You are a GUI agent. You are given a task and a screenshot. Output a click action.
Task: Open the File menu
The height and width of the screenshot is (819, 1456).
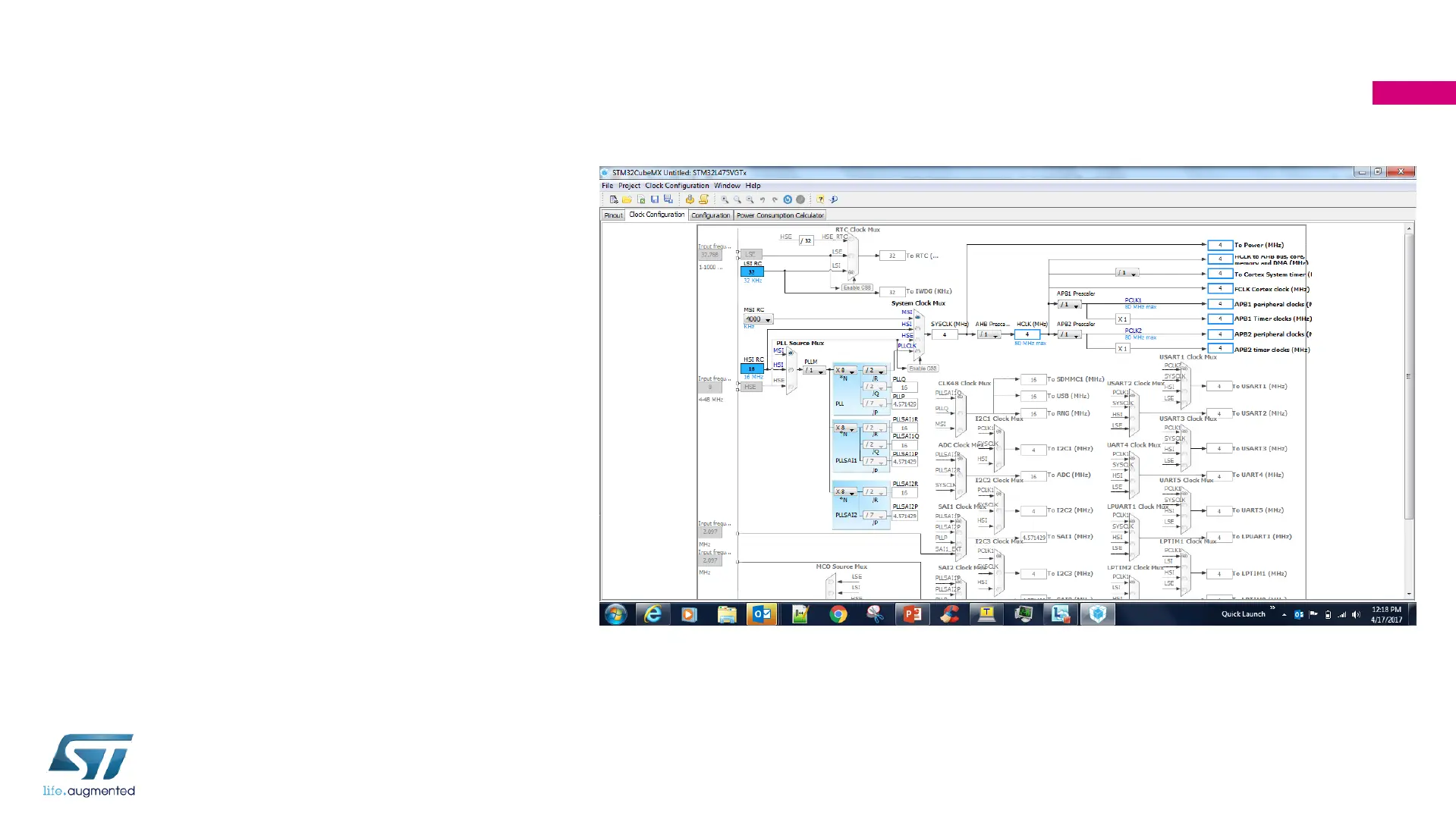coord(608,186)
